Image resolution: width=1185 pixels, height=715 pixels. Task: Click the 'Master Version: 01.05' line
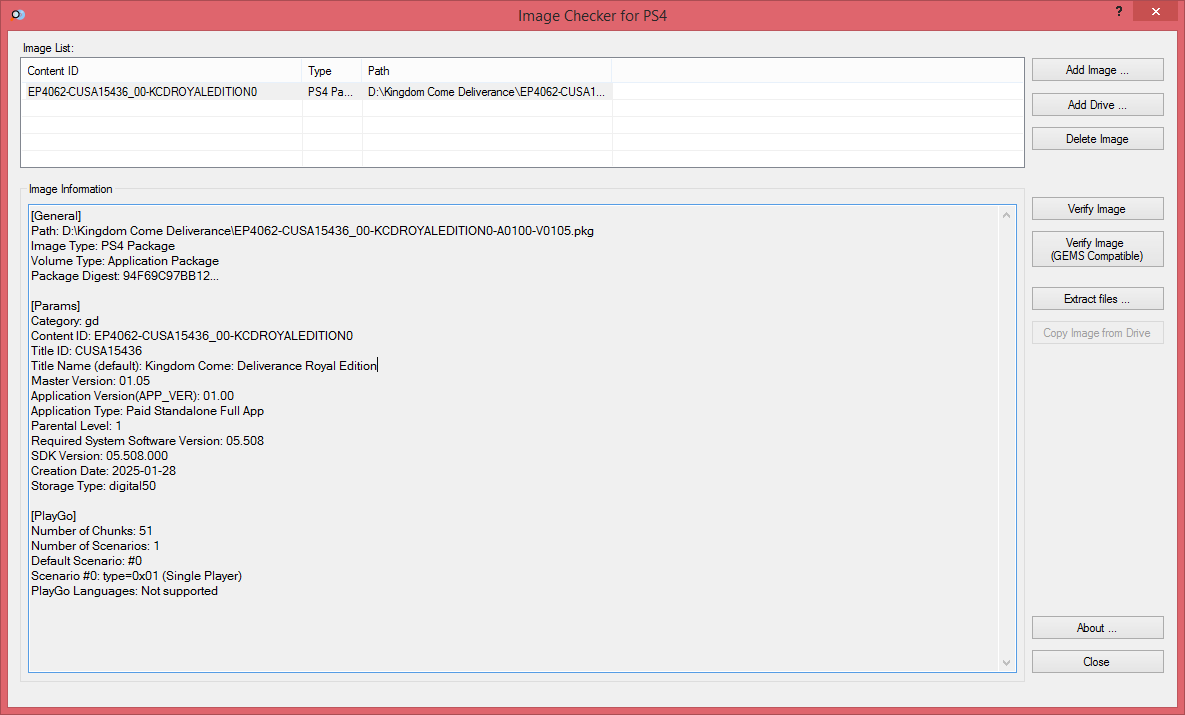91,381
